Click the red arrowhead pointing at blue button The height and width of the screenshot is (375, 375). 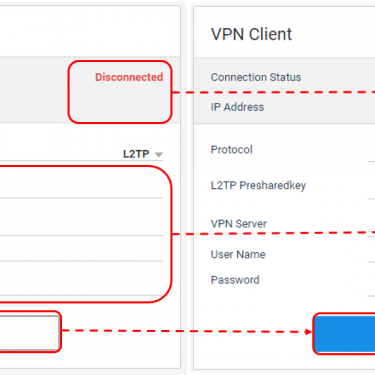(308, 332)
